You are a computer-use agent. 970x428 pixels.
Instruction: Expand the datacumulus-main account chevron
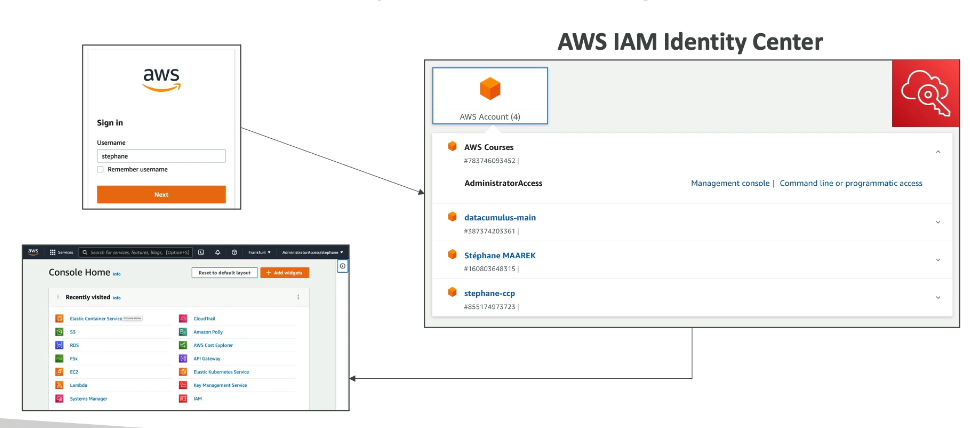938,222
